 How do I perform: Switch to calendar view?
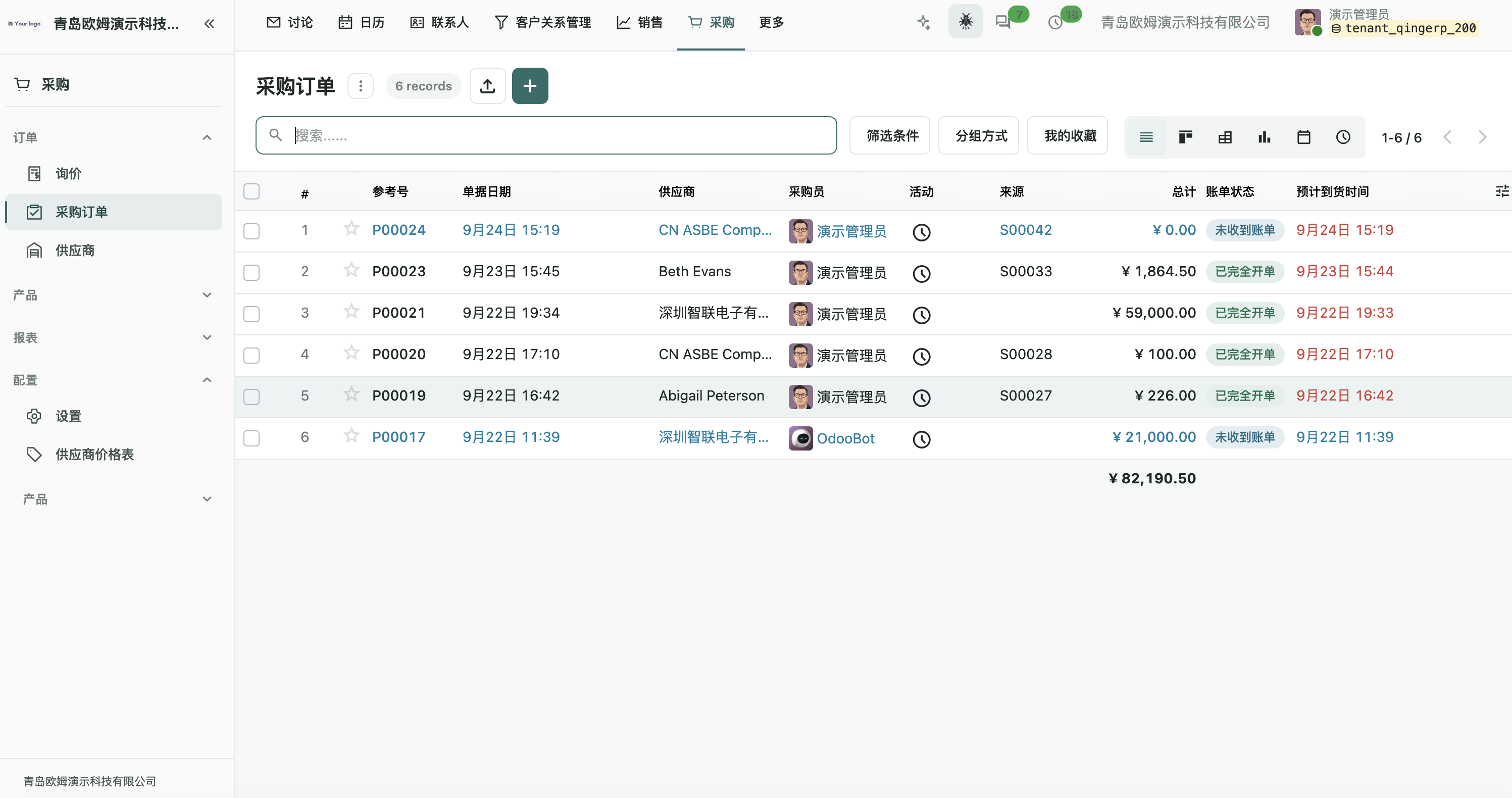click(x=1303, y=137)
